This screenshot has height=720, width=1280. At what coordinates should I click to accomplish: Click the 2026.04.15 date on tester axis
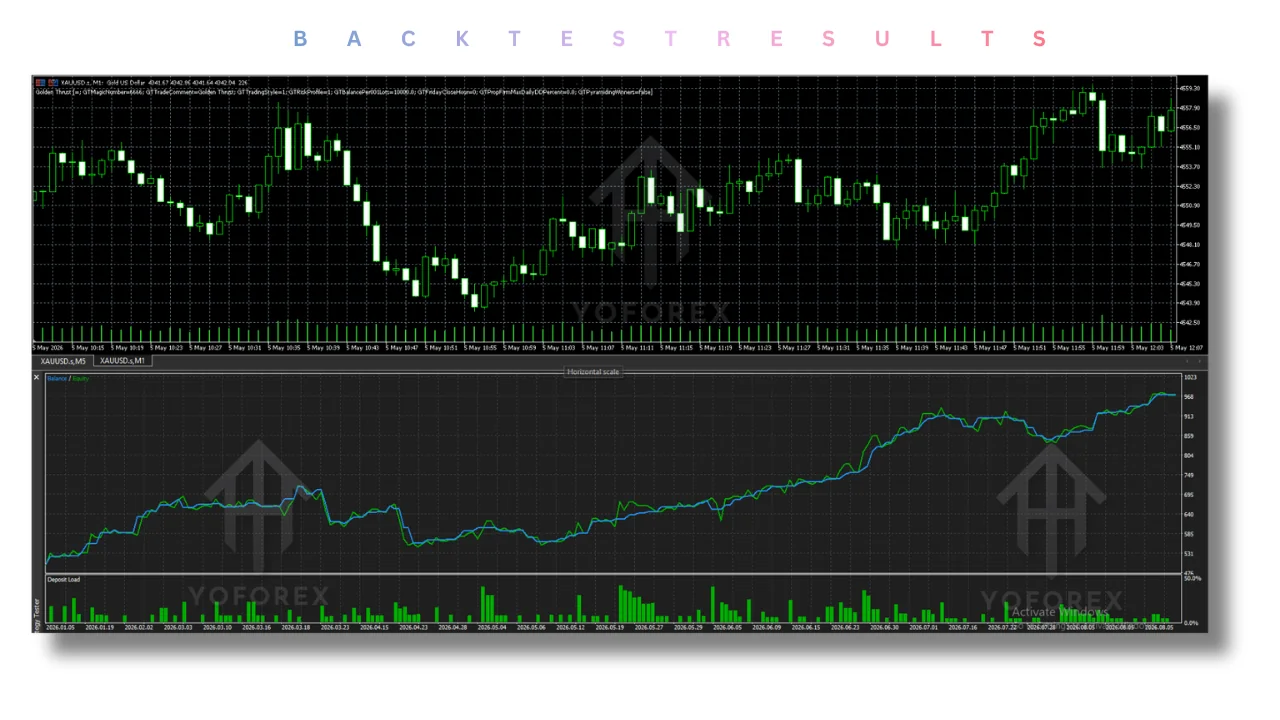click(x=373, y=627)
